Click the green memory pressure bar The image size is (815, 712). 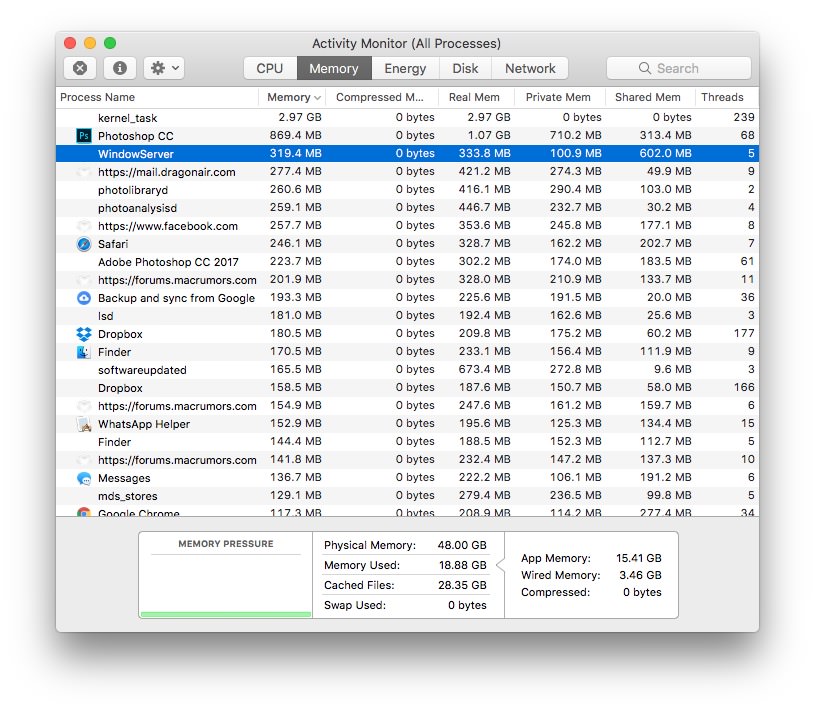point(226,614)
